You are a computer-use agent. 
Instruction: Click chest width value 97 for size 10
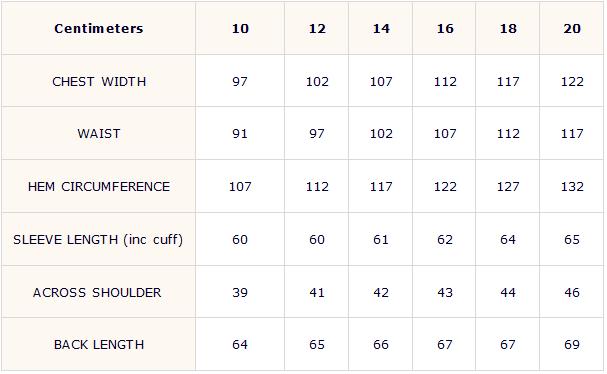(x=240, y=82)
